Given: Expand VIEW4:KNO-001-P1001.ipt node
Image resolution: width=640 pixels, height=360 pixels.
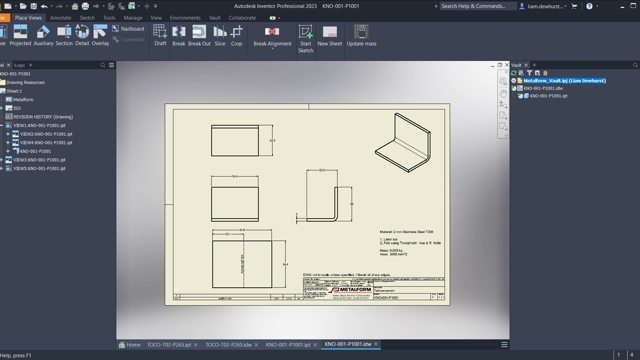Looking at the screenshot, I should (x=8, y=142).
